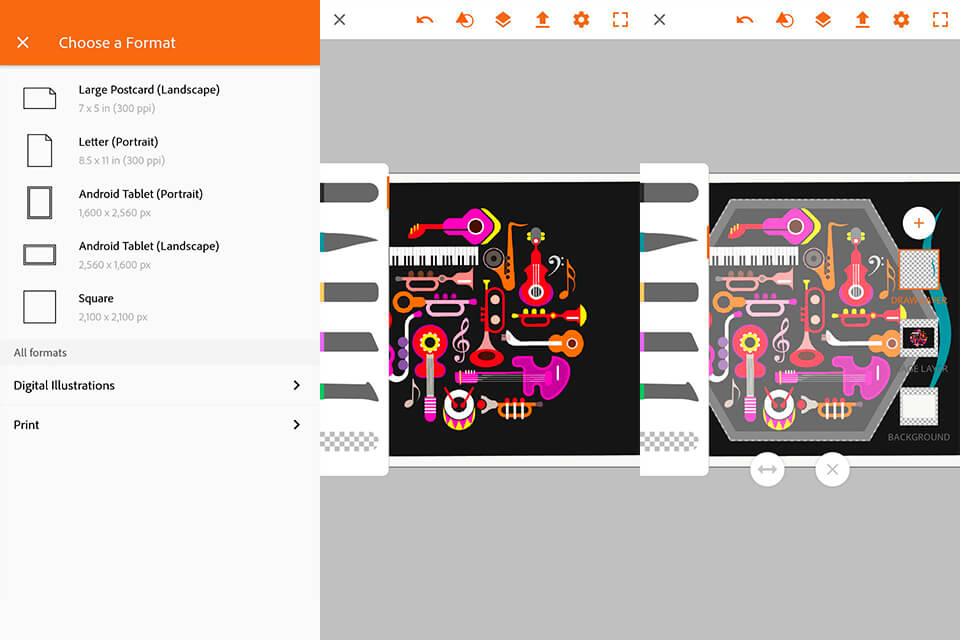Click the swap arrows button below the canvas
Screen dimensions: 960x640
pyautogui.click(x=767, y=469)
